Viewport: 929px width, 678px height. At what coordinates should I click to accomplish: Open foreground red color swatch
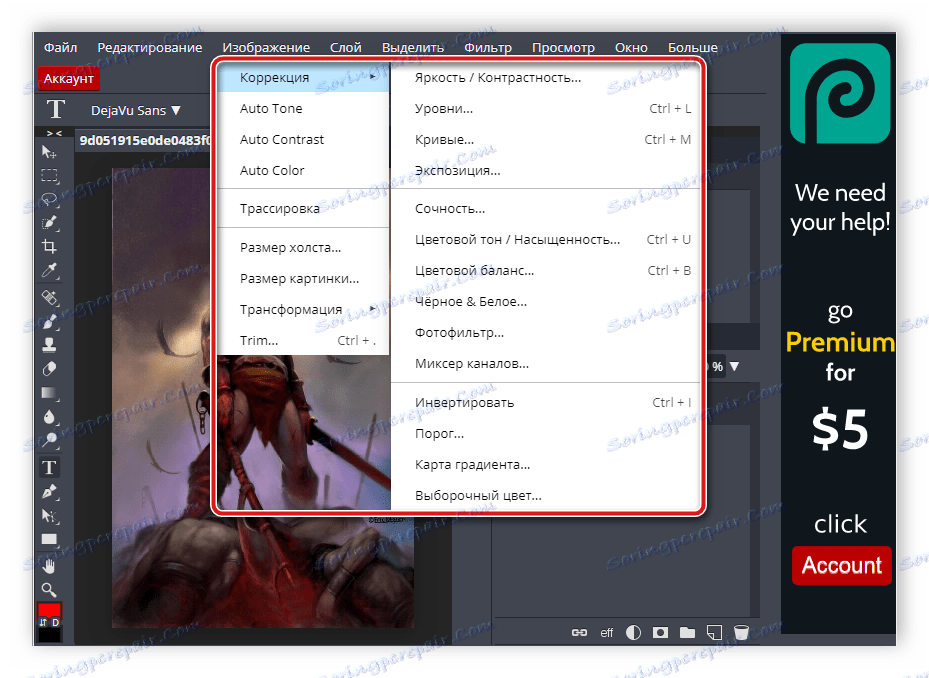tap(49, 609)
